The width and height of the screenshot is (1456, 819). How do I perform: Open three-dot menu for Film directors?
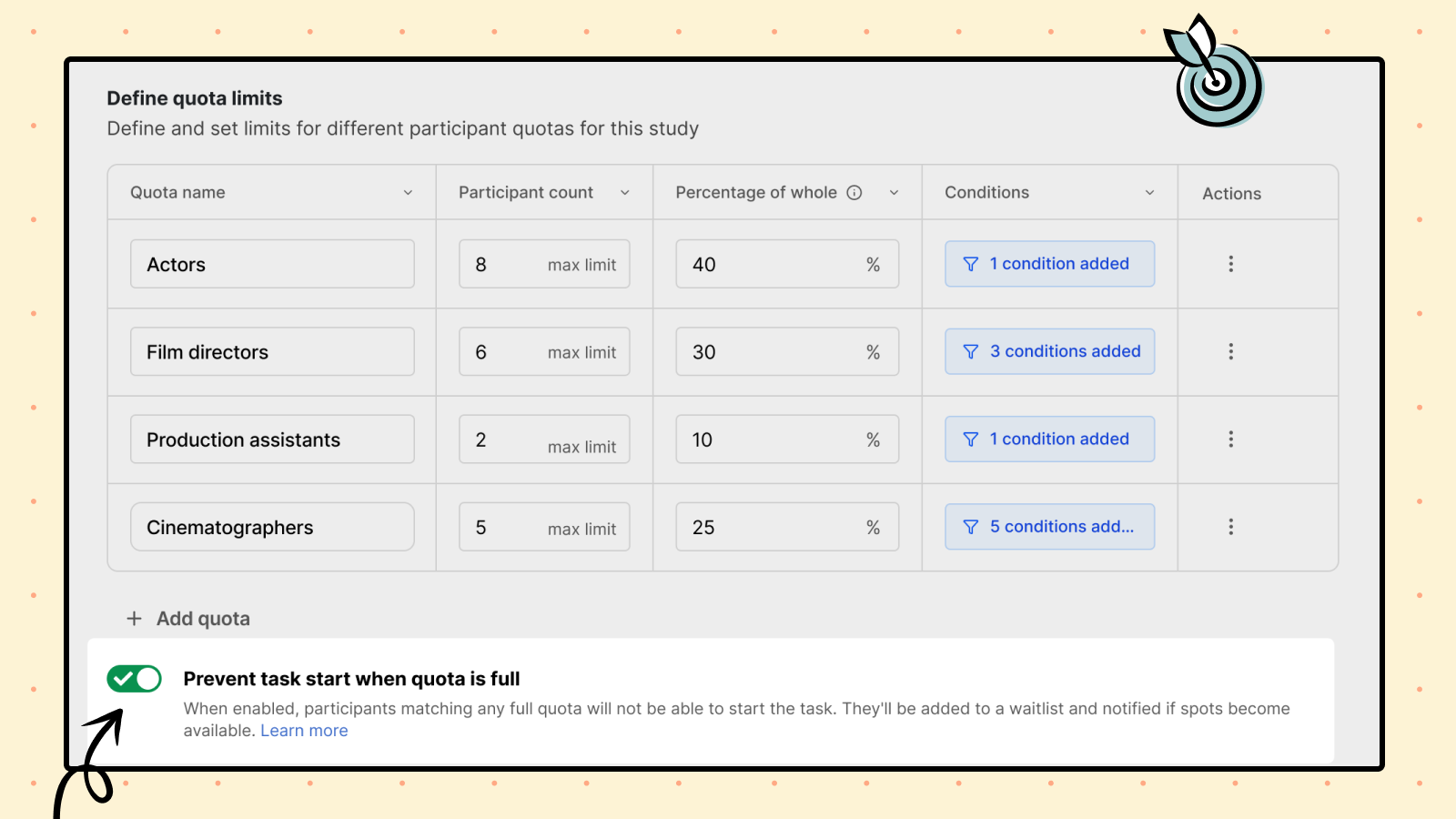[1230, 351]
